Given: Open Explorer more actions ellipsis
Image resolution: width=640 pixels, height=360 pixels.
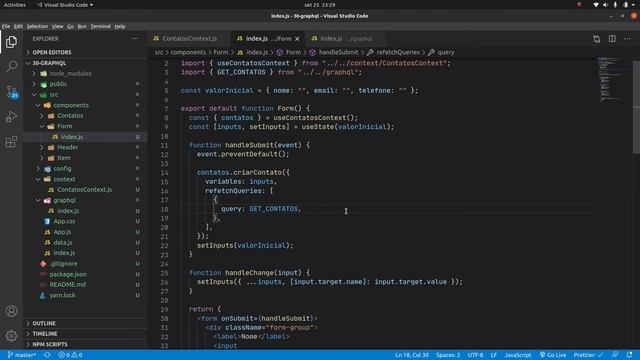Looking at the screenshot, I should pyautogui.click(x=135, y=39).
